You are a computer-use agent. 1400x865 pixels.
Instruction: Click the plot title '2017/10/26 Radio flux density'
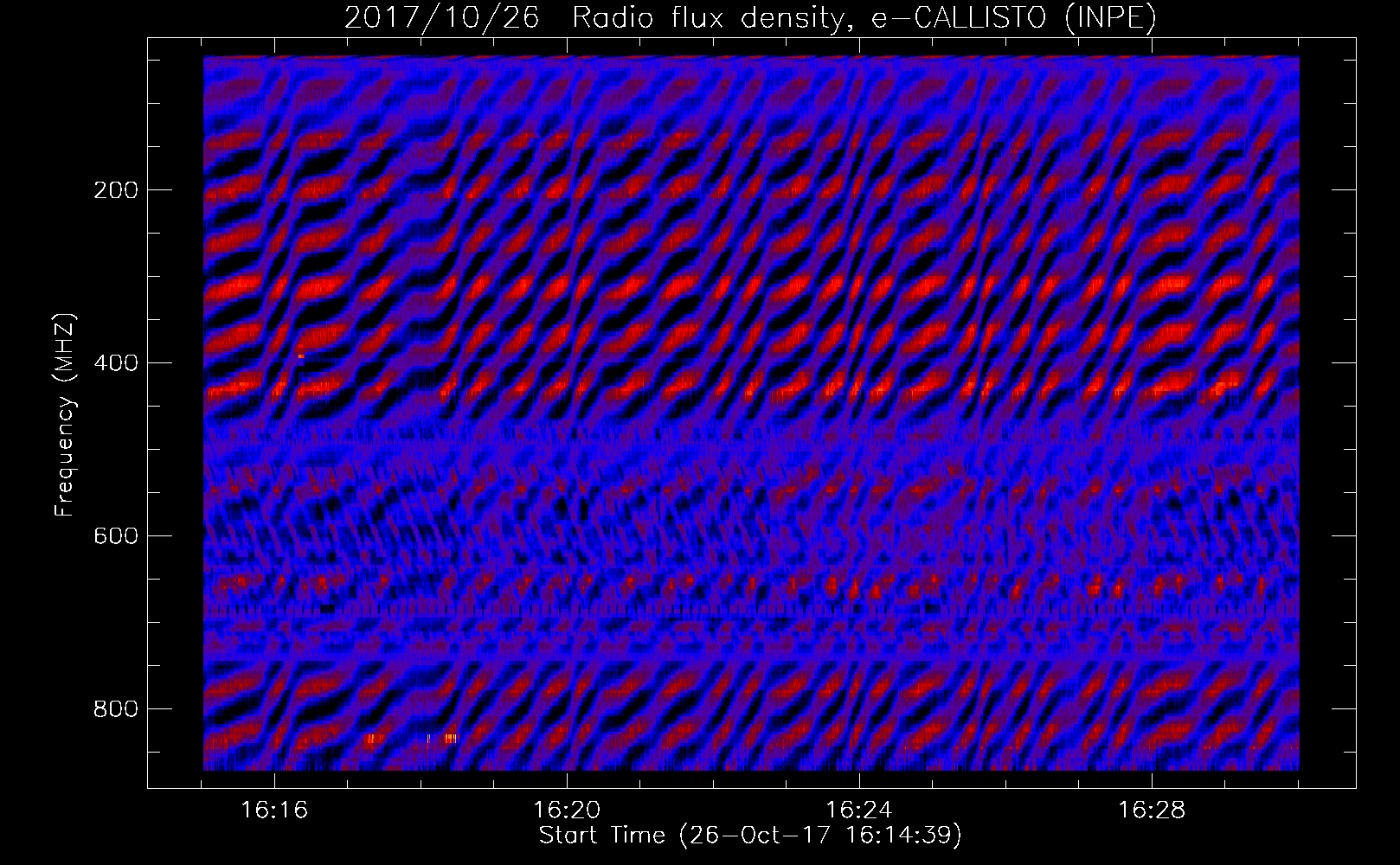pyautogui.click(x=750, y=17)
